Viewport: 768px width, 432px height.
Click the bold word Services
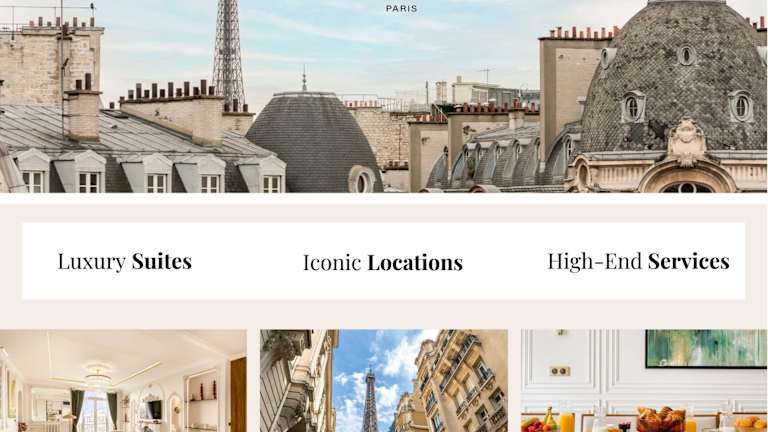[x=689, y=261]
